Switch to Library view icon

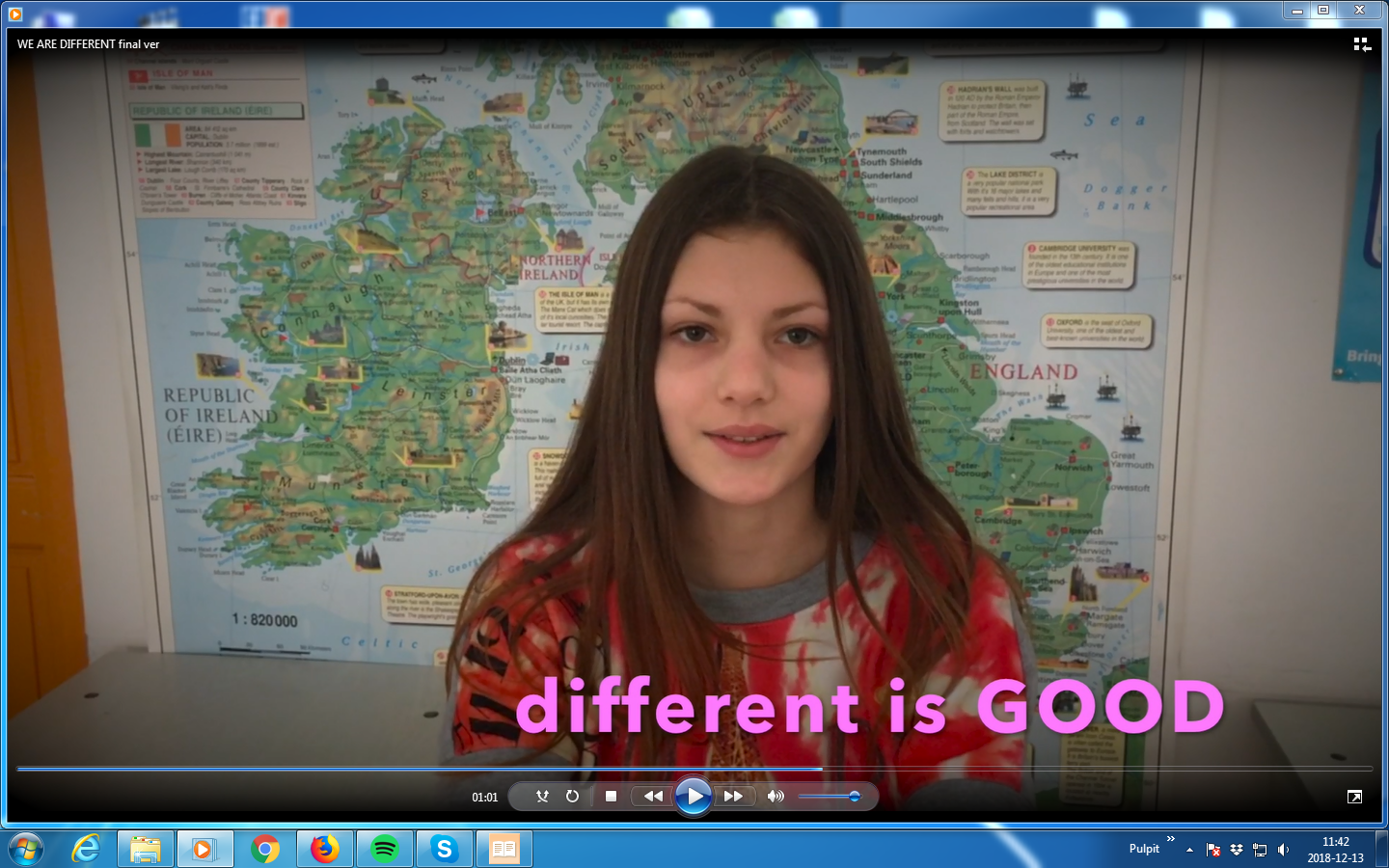[1362, 44]
